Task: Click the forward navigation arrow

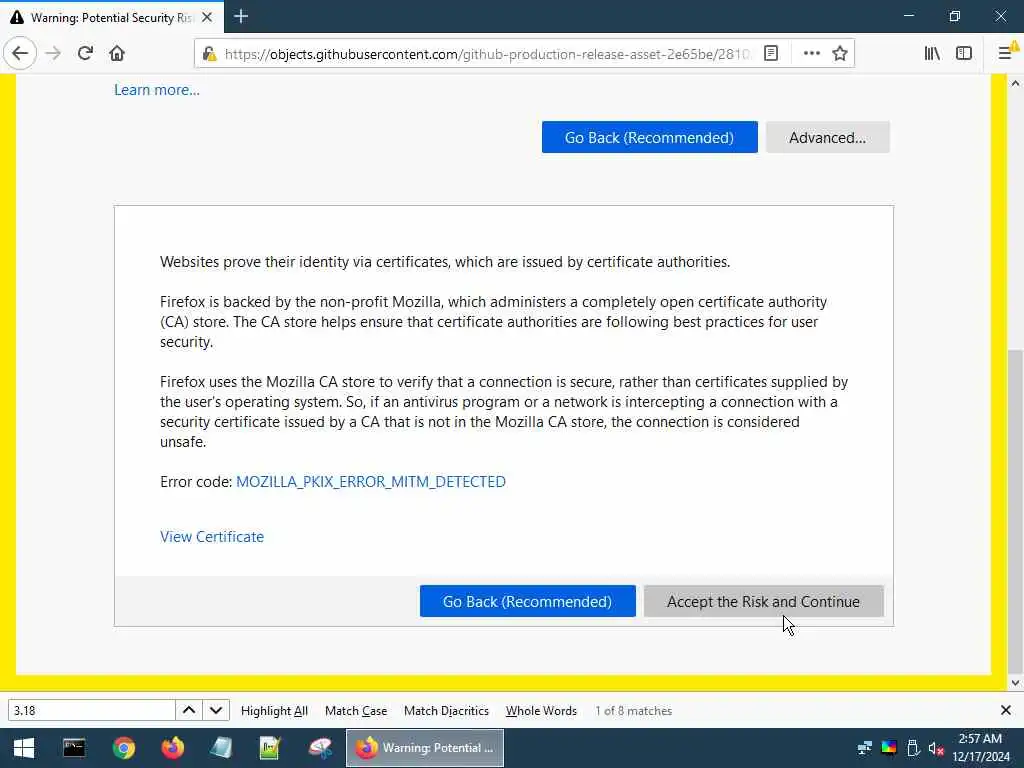Action: [x=53, y=53]
